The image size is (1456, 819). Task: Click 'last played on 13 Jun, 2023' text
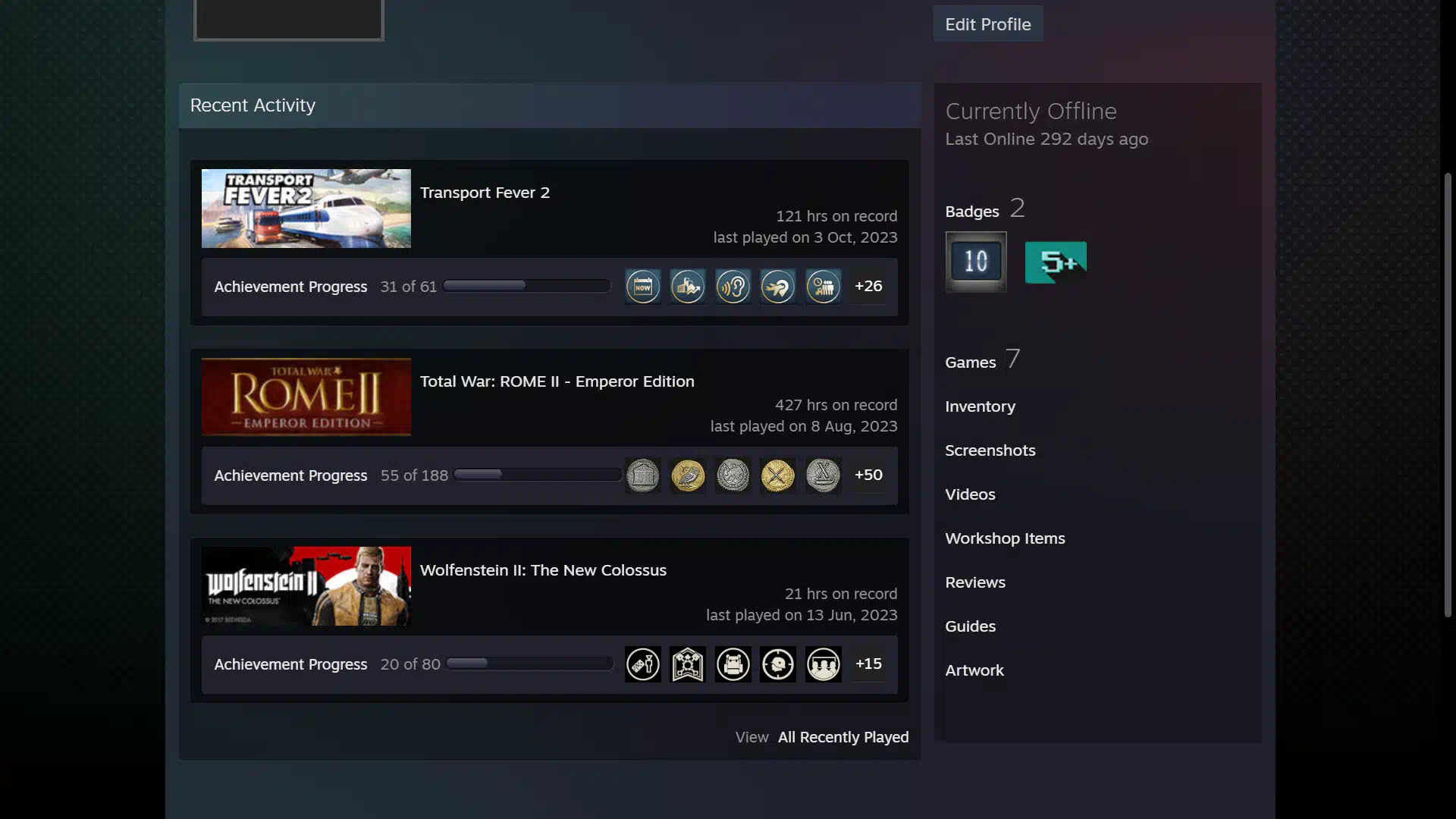click(x=802, y=615)
